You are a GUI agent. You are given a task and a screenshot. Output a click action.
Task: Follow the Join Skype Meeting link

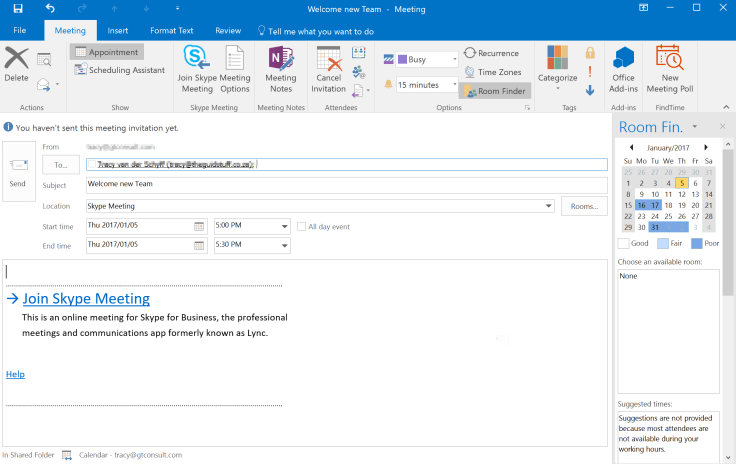(86, 298)
